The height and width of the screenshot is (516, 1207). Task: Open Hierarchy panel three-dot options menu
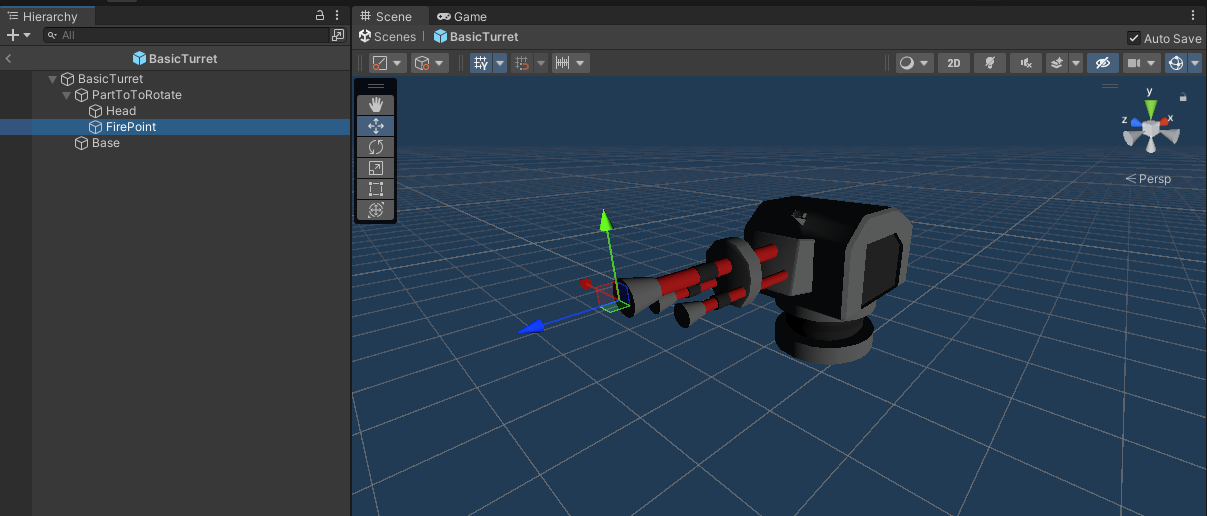coord(337,16)
